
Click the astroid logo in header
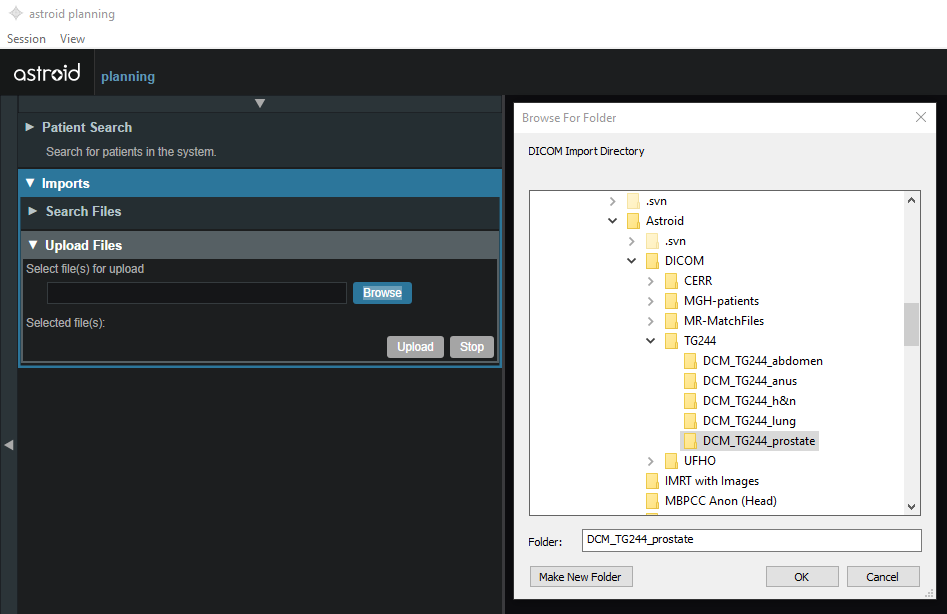[47, 74]
